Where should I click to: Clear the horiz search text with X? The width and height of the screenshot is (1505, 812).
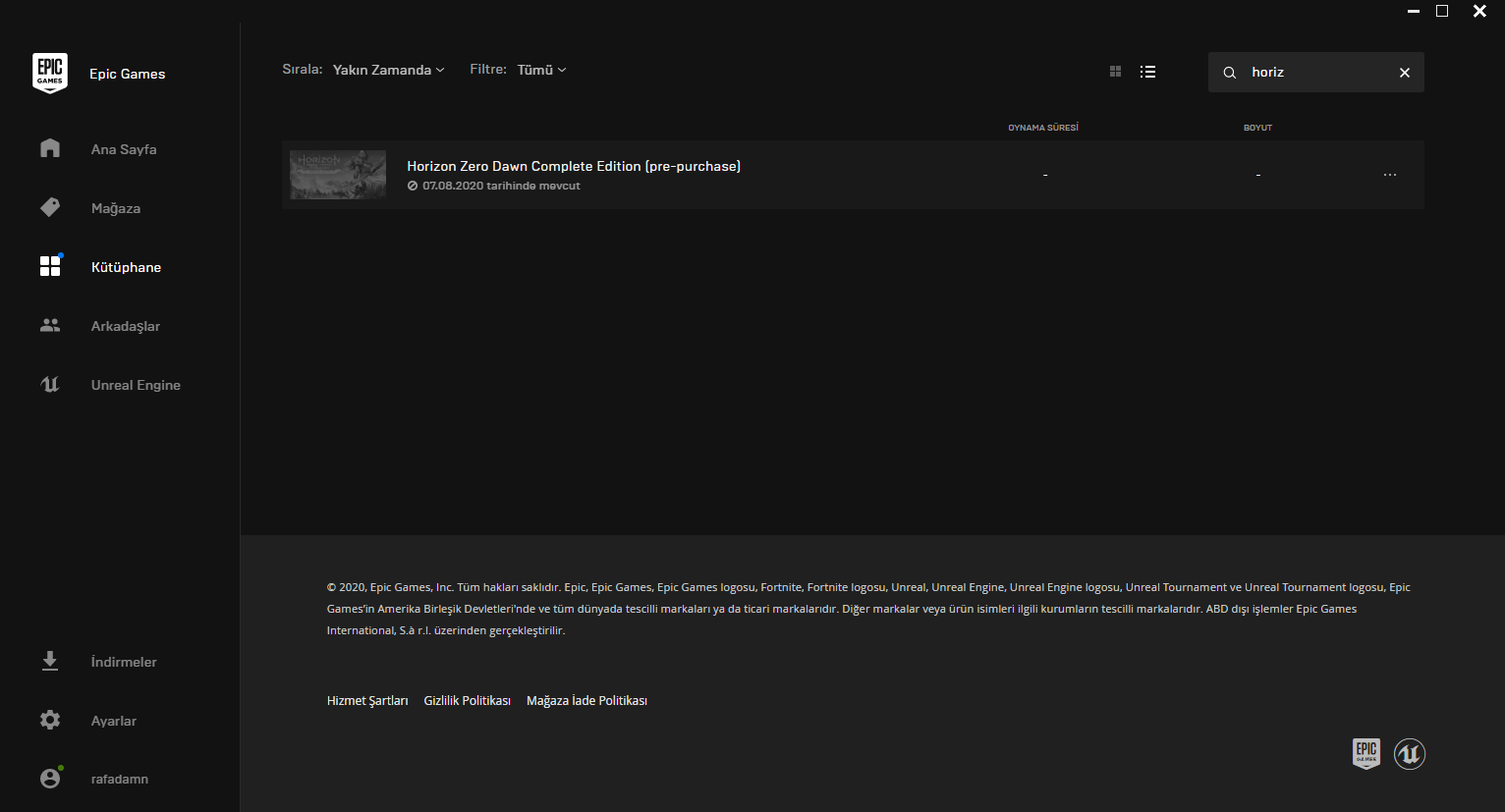(x=1405, y=73)
